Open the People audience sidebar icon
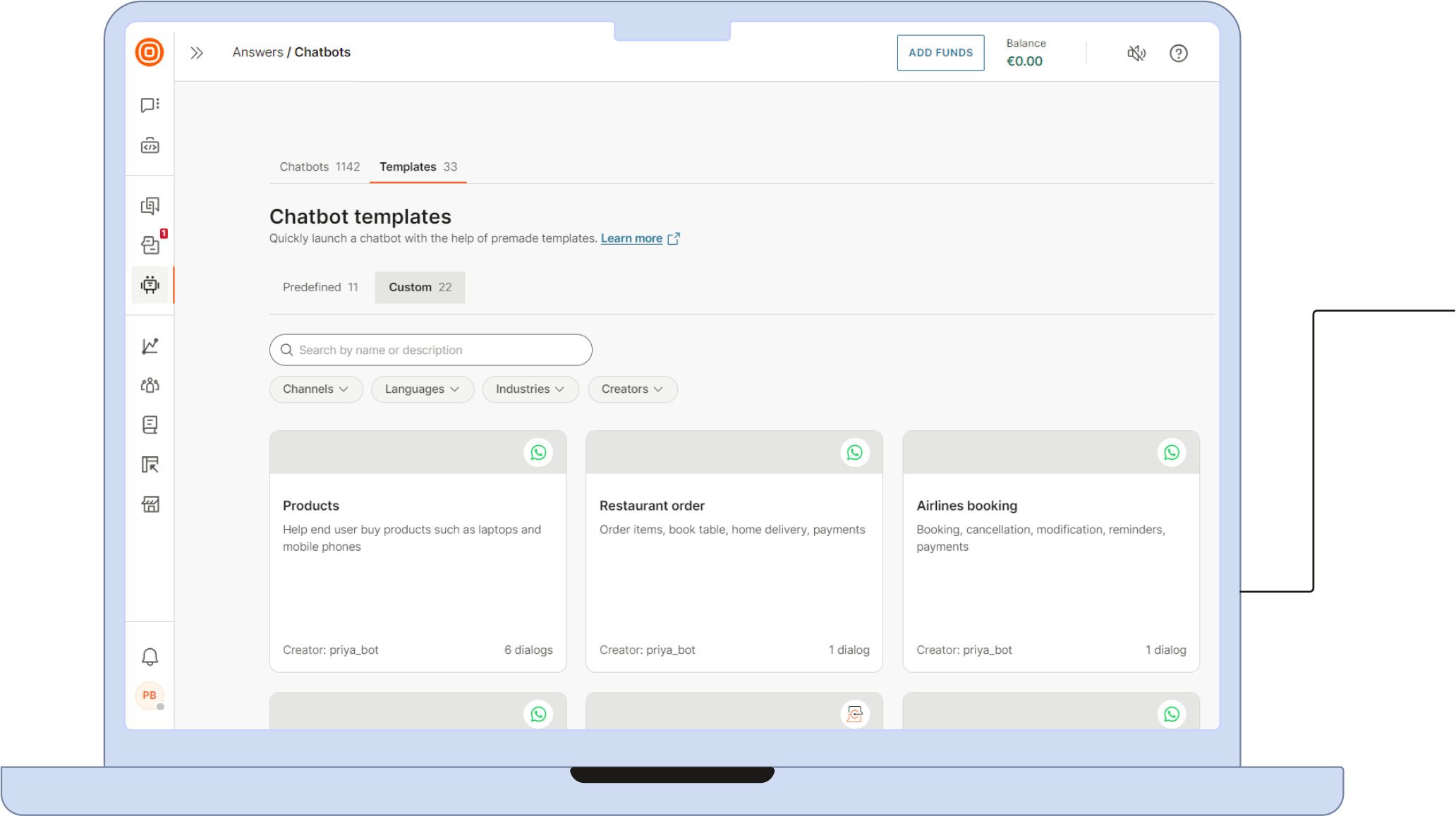This screenshot has height=816, width=1456. click(150, 385)
